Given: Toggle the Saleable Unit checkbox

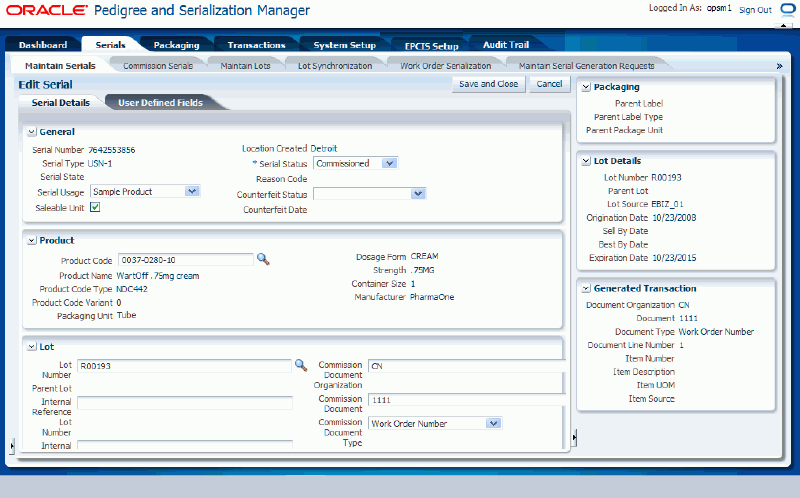Looking at the screenshot, I should point(95,207).
